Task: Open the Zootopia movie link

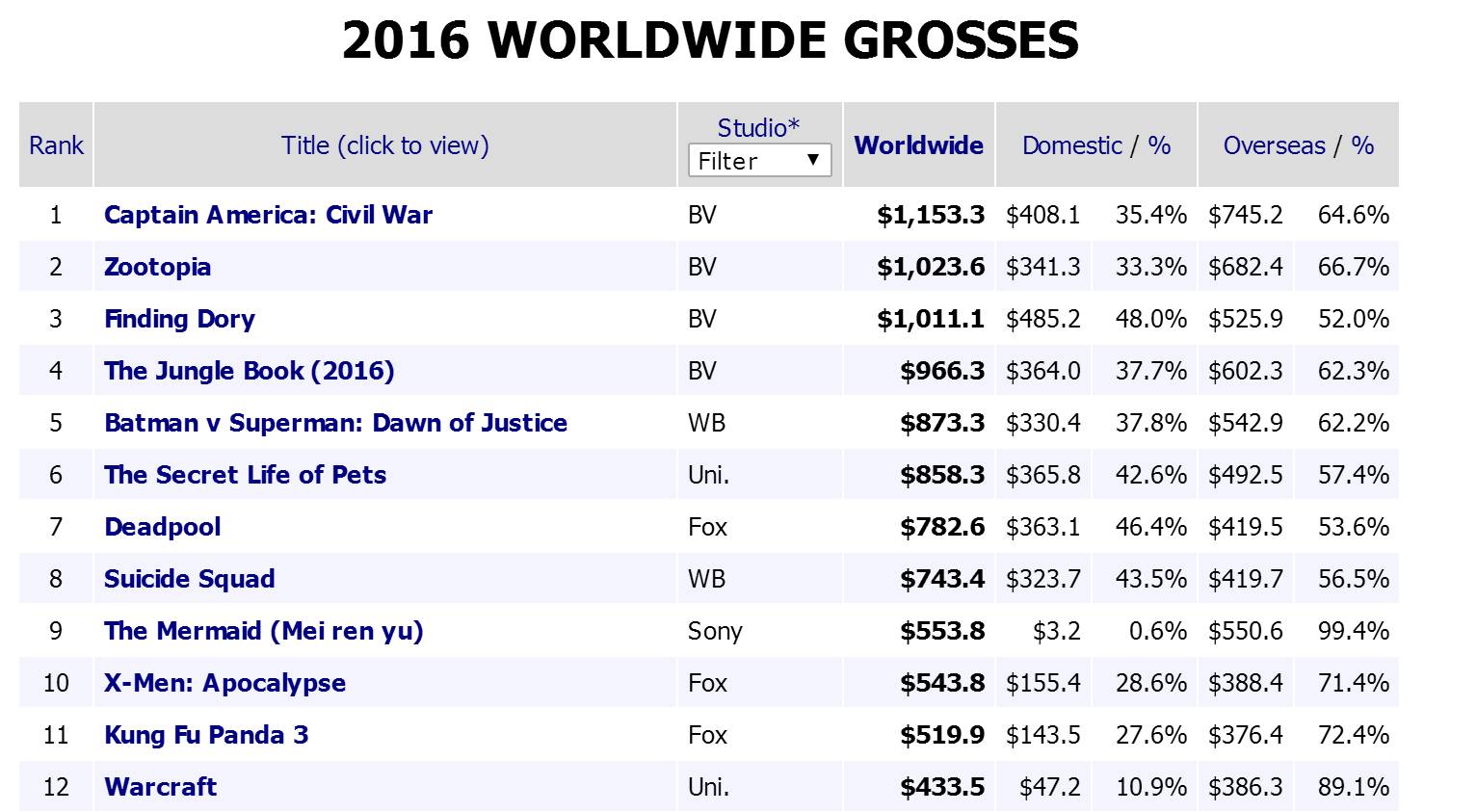Action: 157,267
